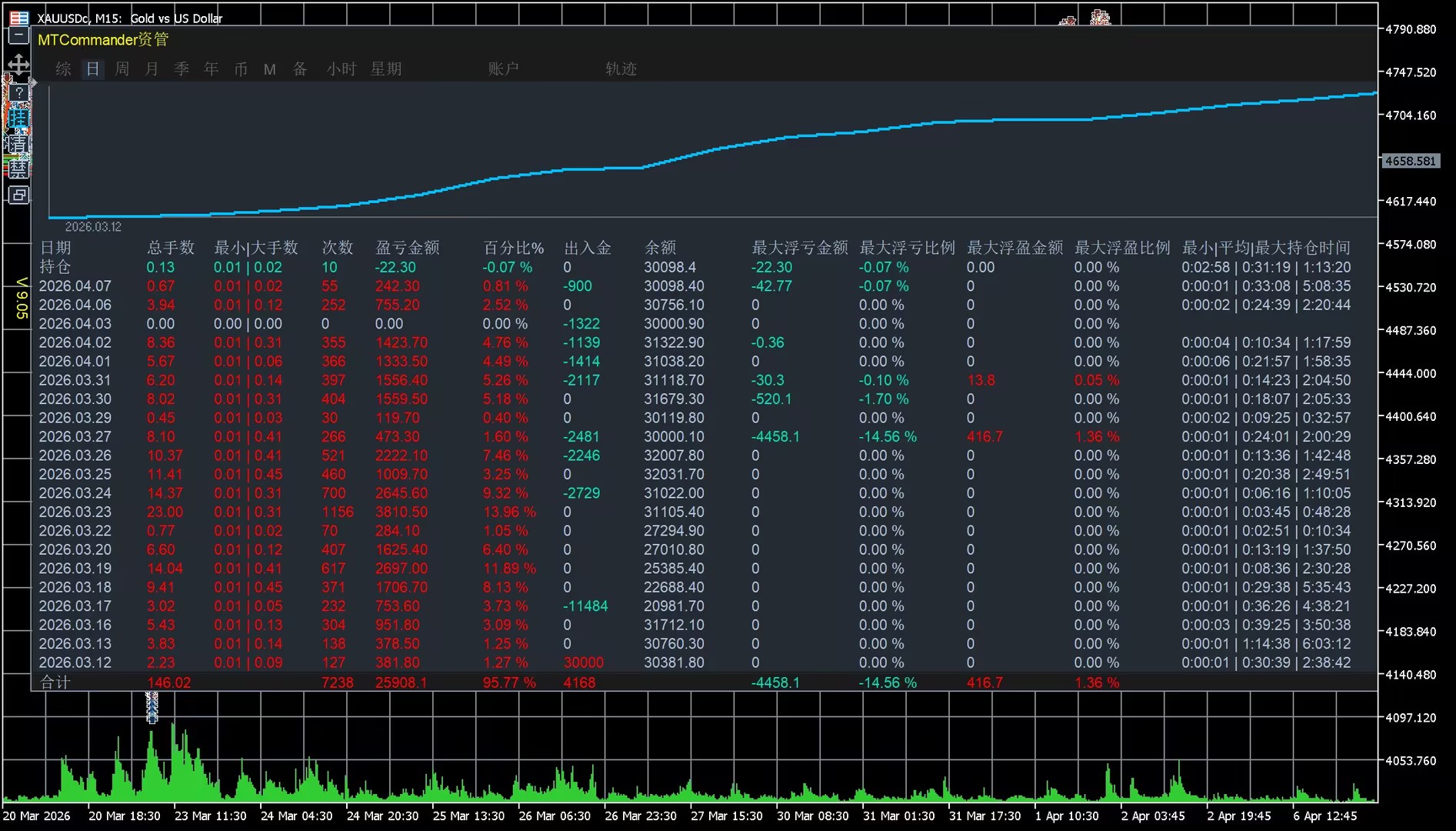Screen dimensions: 1456x831
Task: Open help via the question mark button
Action: 18,92
